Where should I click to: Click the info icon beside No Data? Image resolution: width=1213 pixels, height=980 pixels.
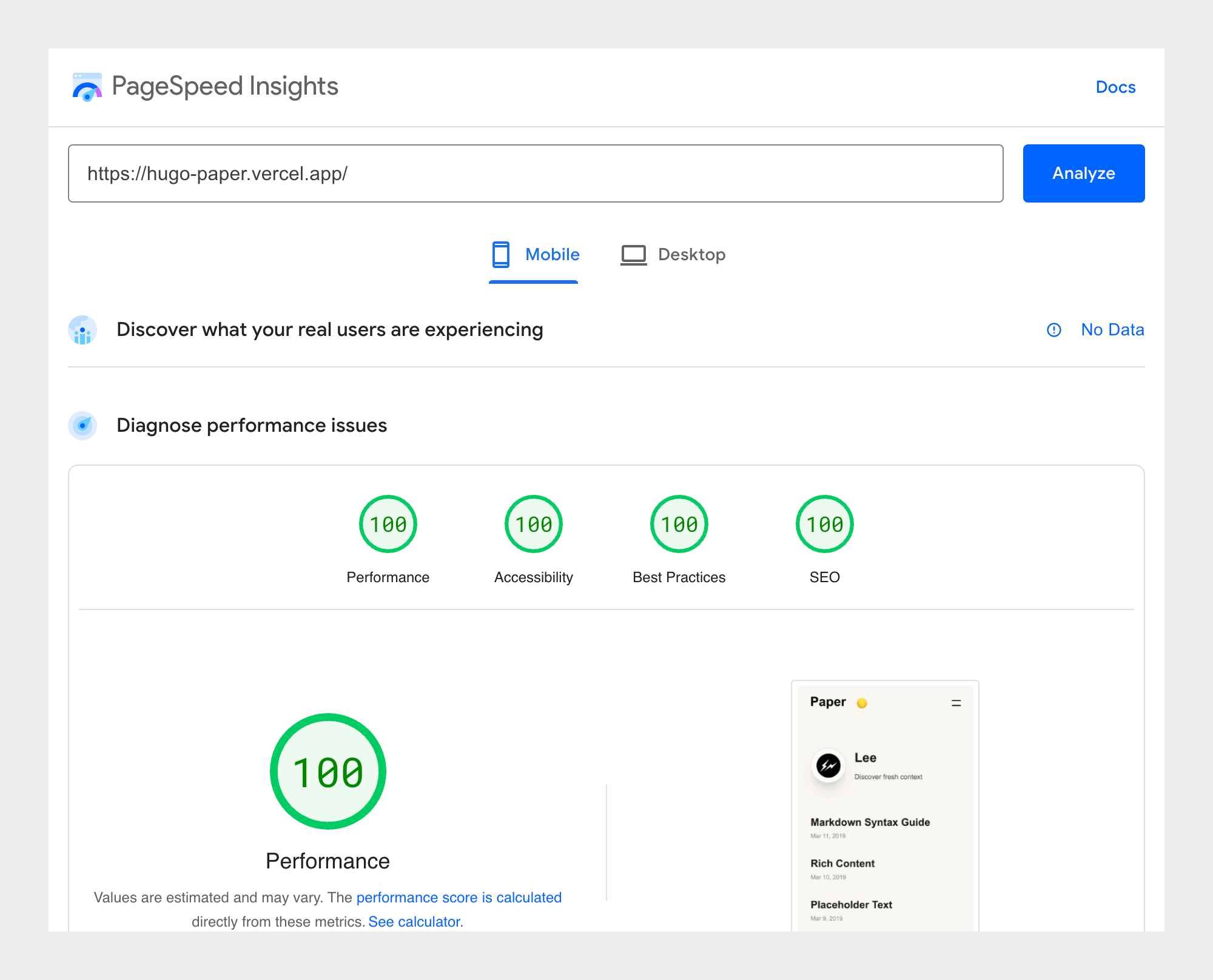coord(1054,330)
